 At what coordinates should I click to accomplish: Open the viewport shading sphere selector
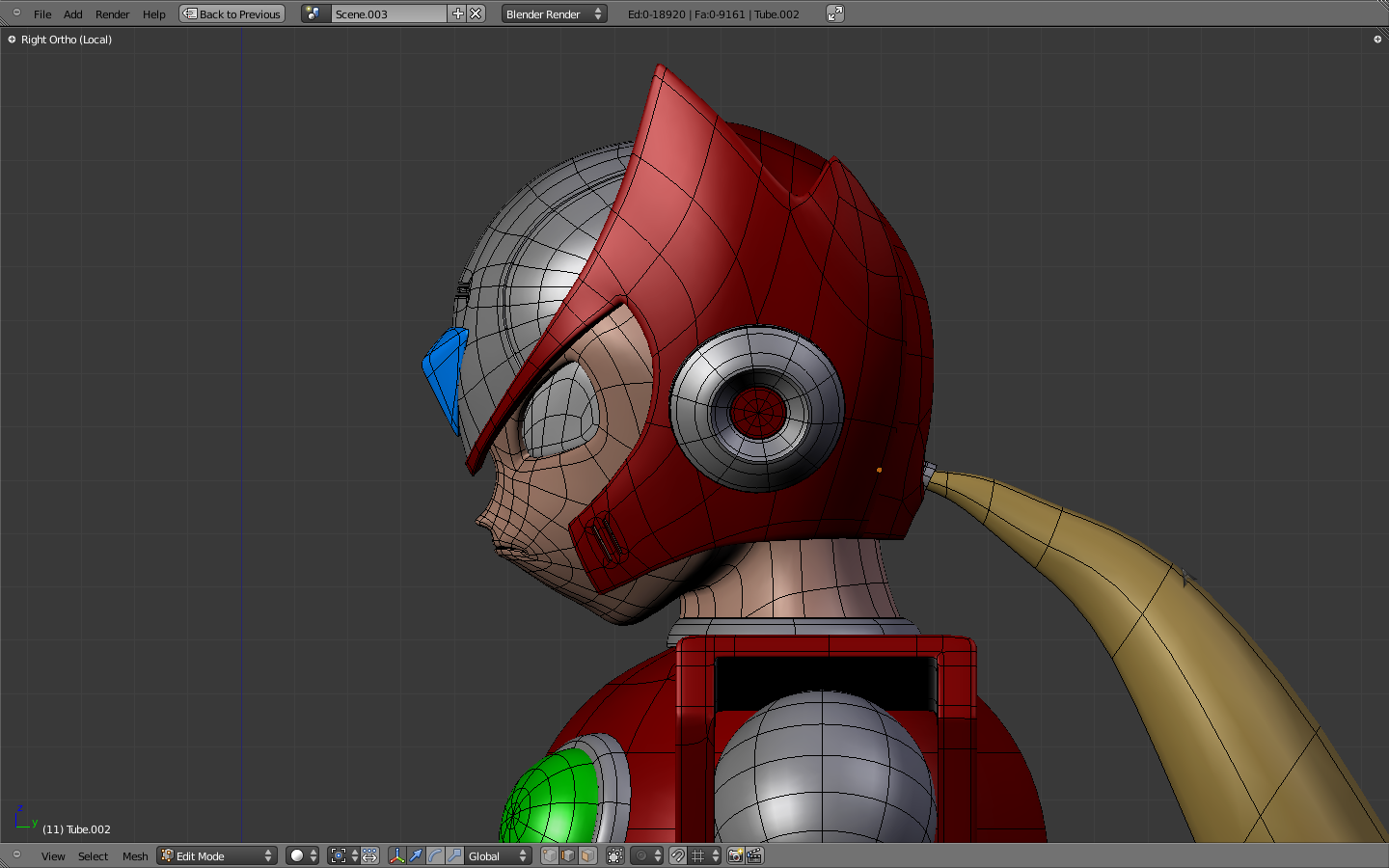(303, 856)
